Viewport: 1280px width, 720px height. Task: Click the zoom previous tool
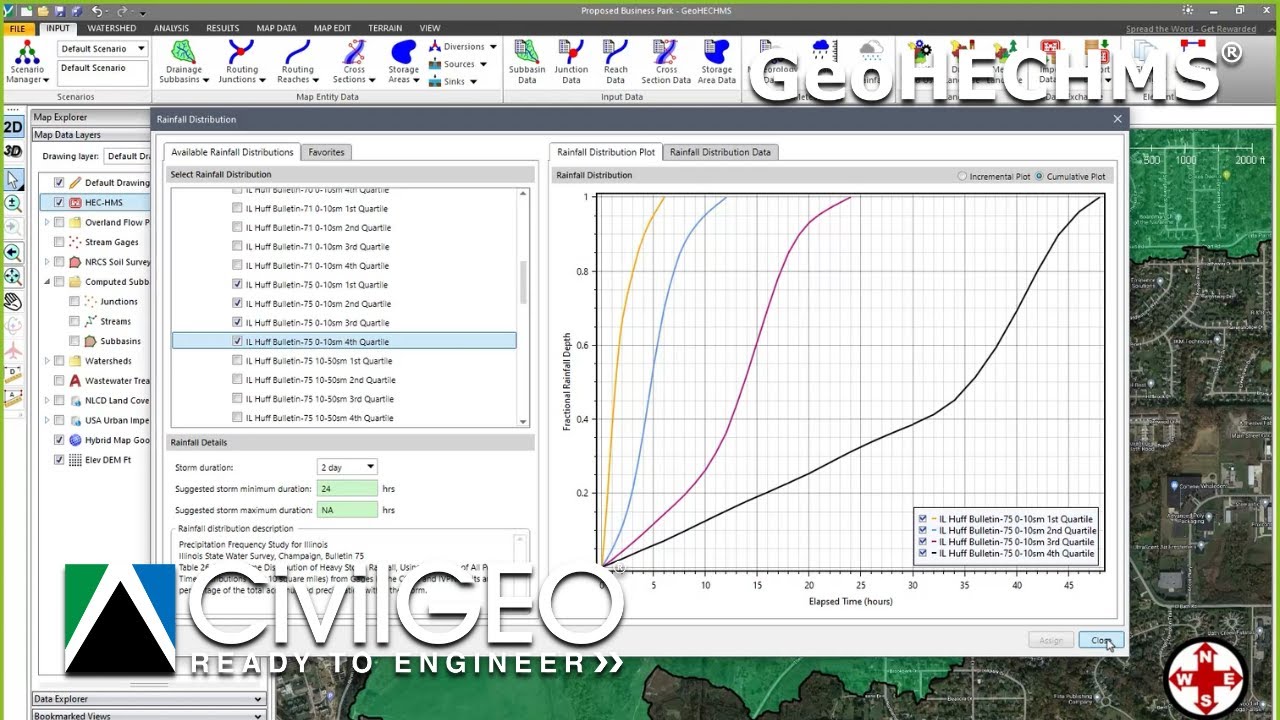pyautogui.click(x=13, y=253)
